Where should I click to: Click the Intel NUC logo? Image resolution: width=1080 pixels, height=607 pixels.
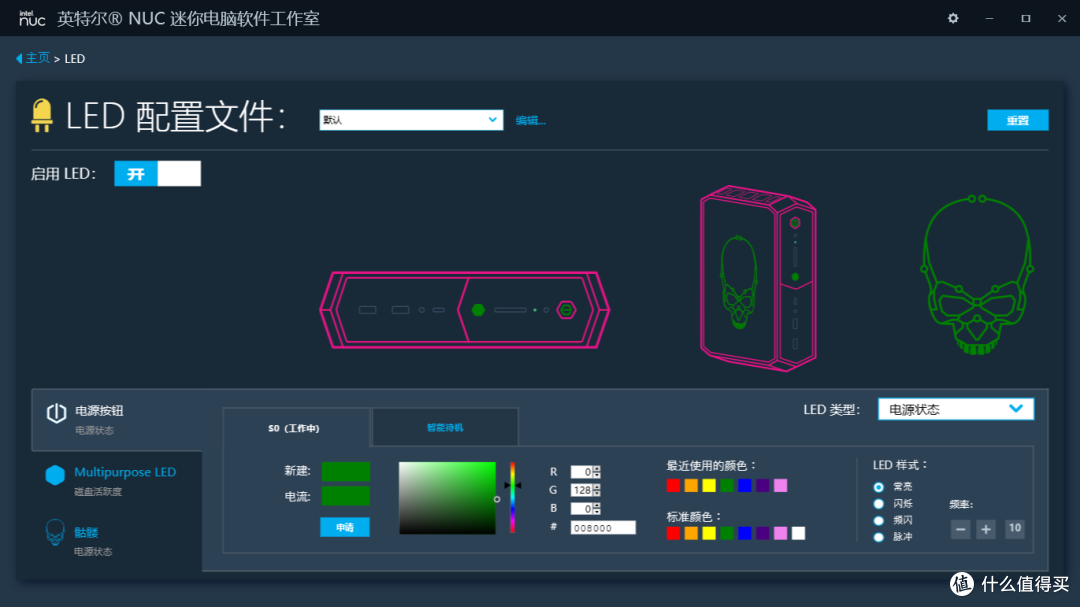click(x=32, y=19)
